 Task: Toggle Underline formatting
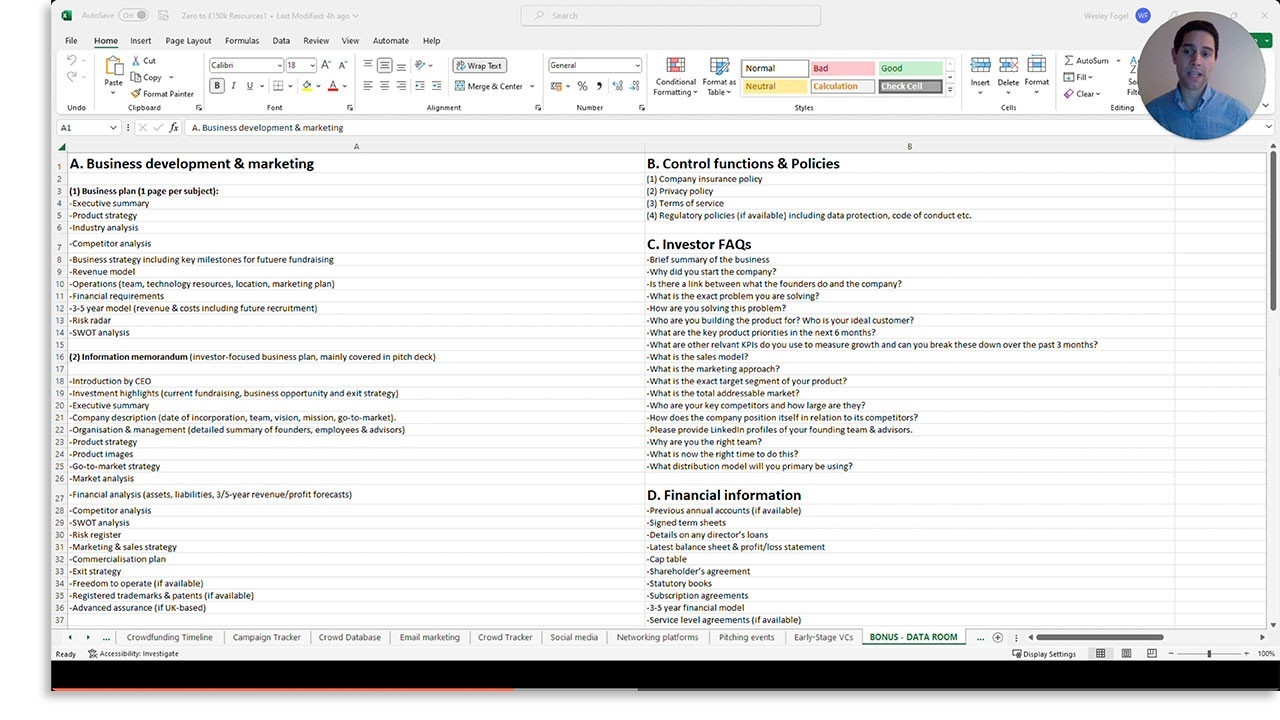pyautogui.click(x=249, y=86)
